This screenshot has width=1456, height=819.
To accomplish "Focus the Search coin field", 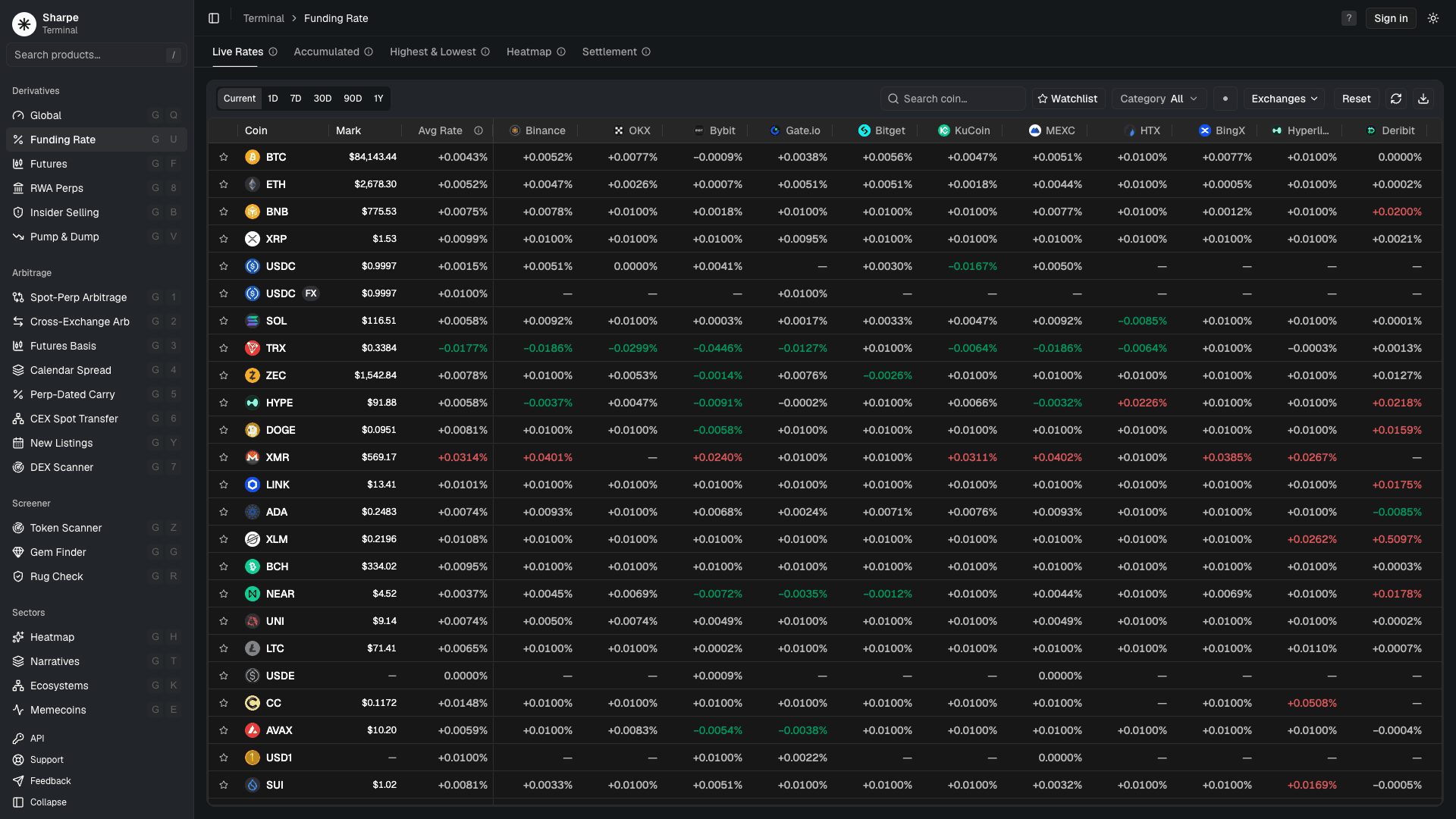I will pos(953,99).
